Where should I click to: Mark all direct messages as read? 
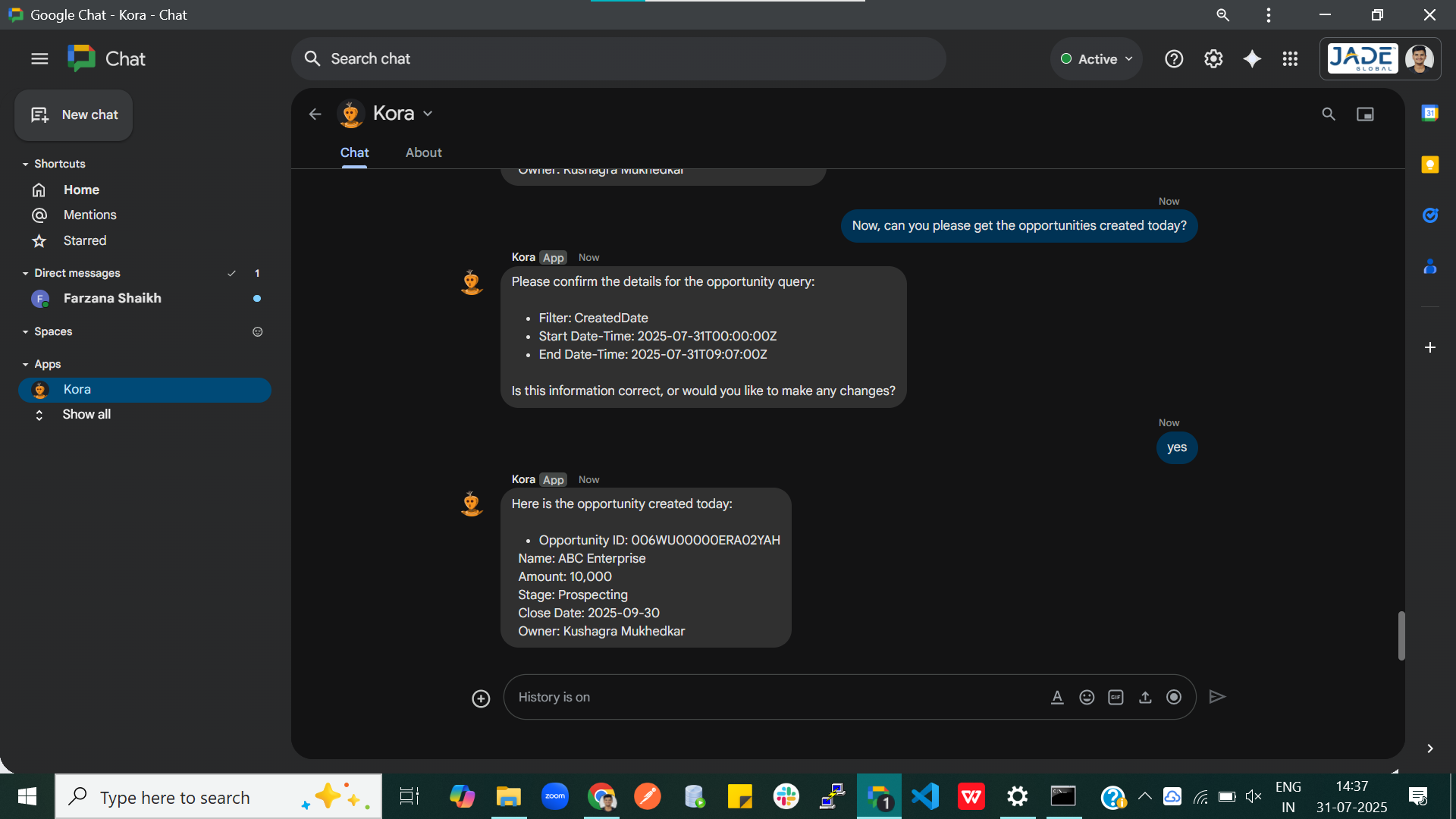coord(232,273)
